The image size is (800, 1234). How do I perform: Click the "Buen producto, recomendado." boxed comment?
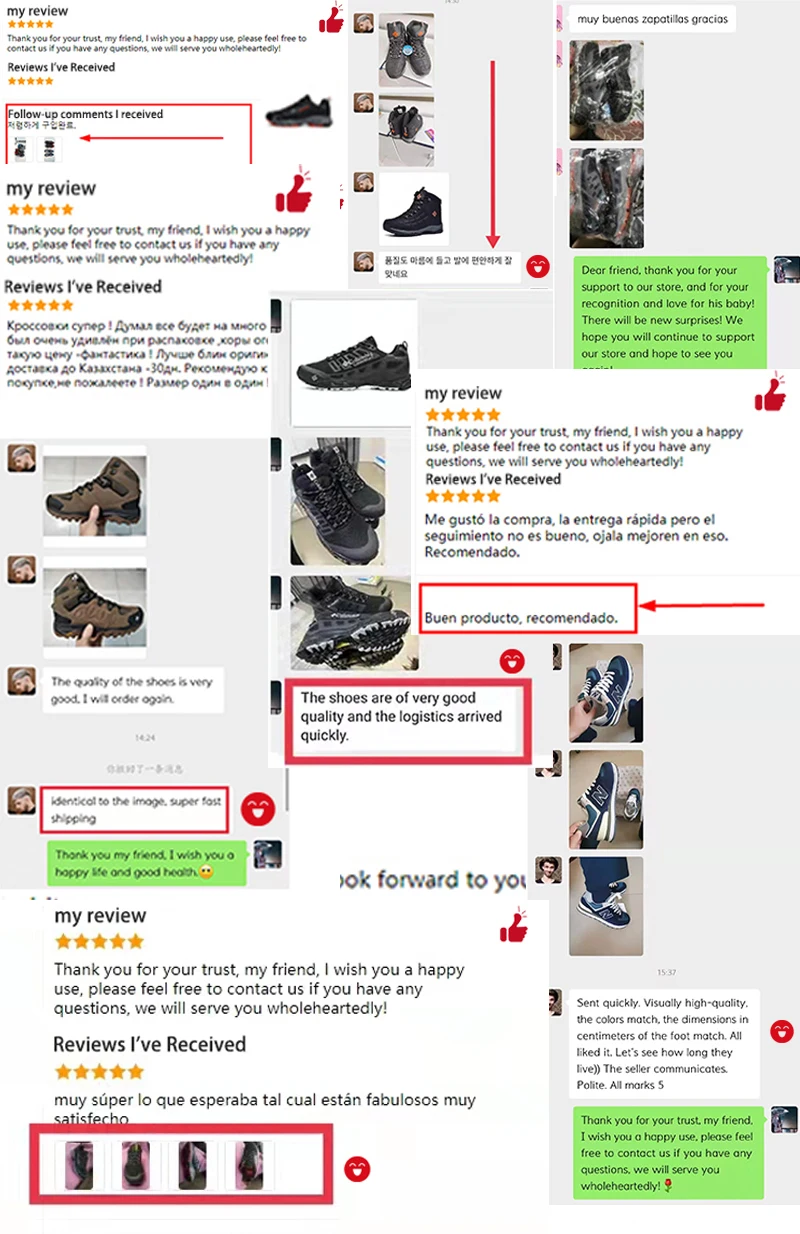coord(528,608)
